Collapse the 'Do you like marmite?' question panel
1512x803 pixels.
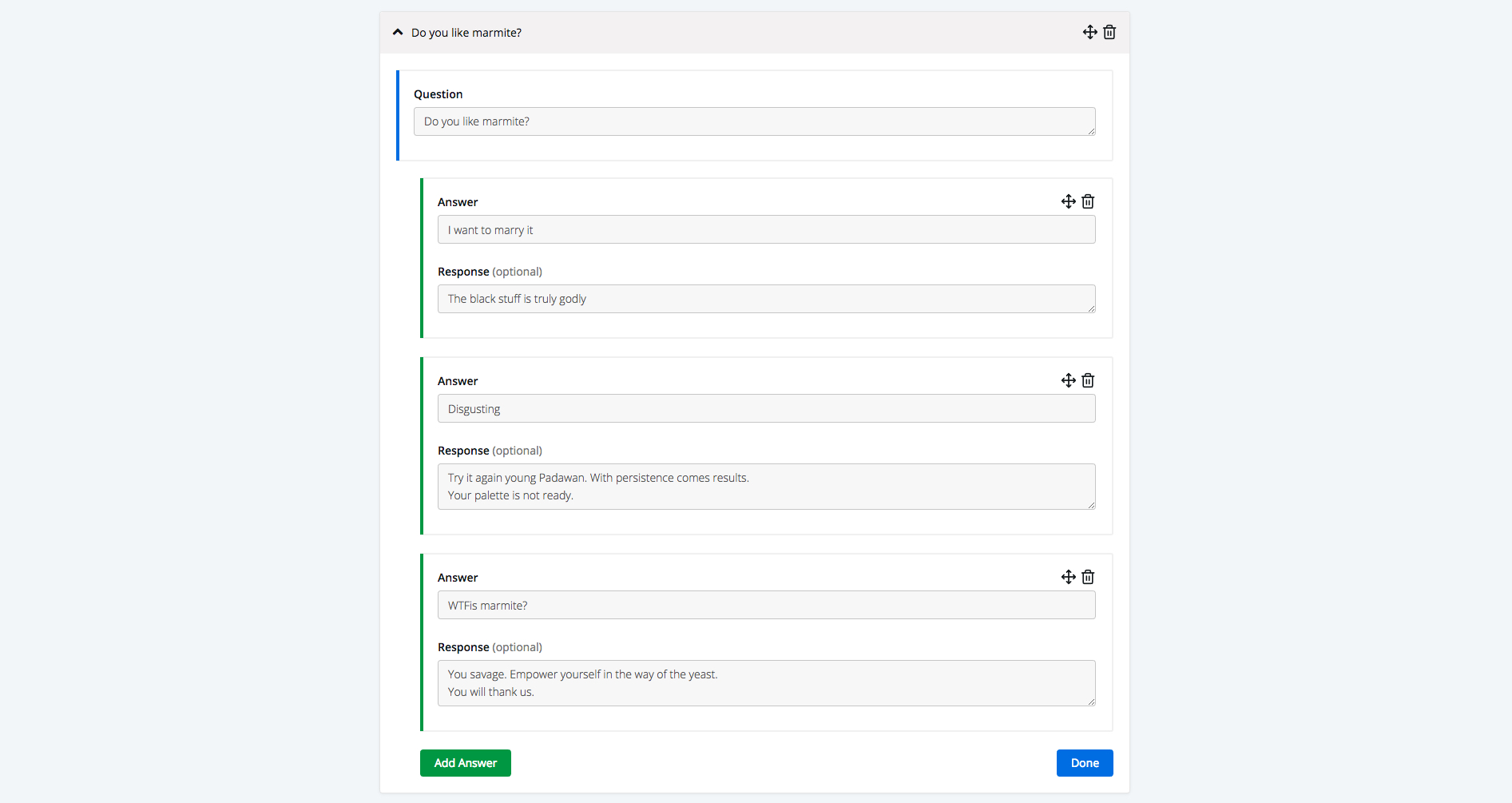[398, 33]
